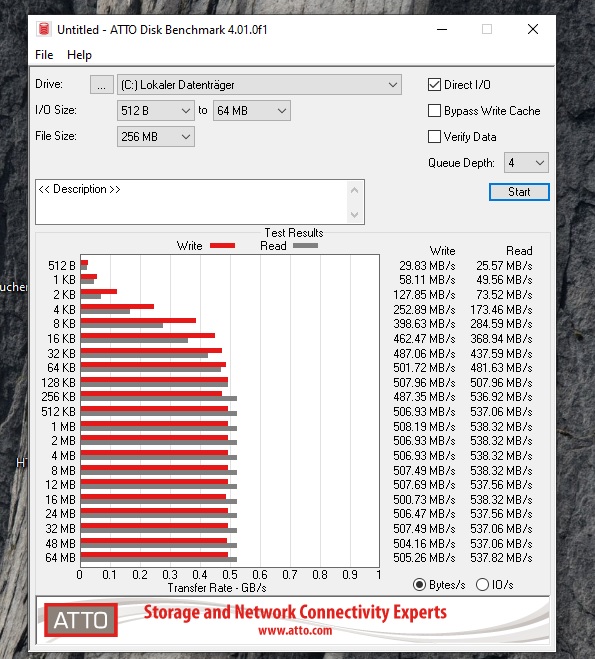Click the Test Results heading
Image resolution: width=595 pixels, height=659 pixels.
click(294, 233)
